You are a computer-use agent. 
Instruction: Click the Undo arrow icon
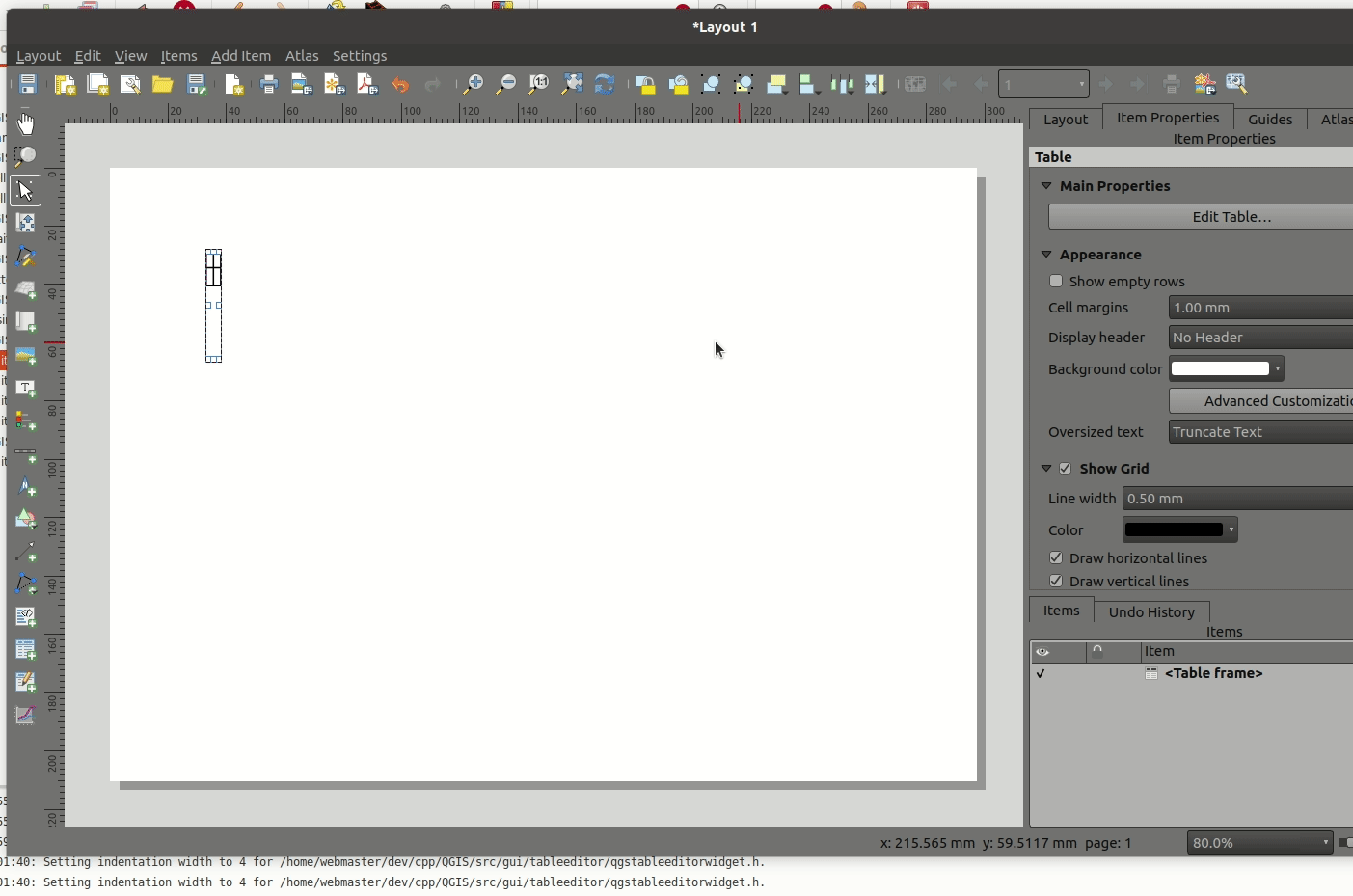point(400,85)
